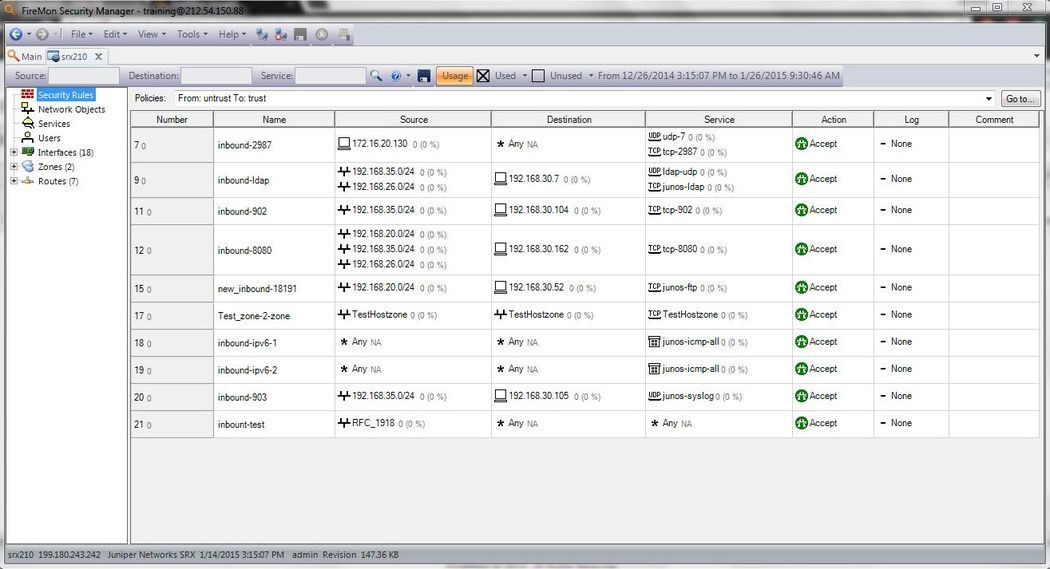Screen dimensions: 1050x569
Task: Click the Accept icon for rule inbound-2987
Action: click(801, 143)
